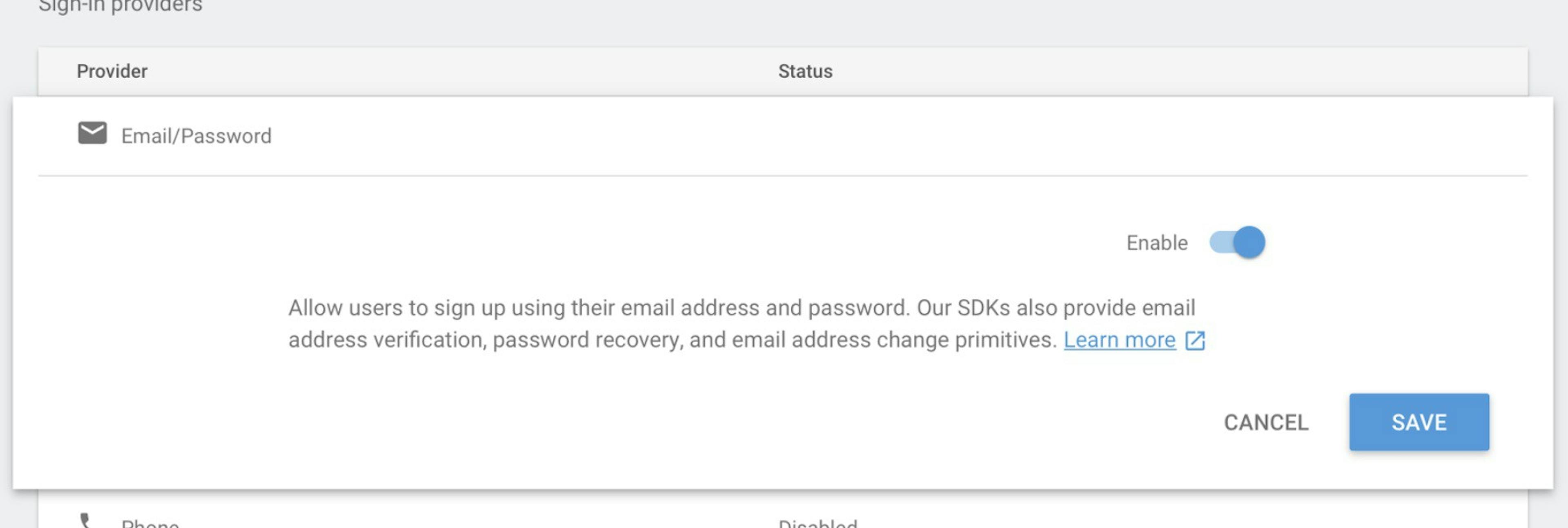Click the Phone provider handset icon
The image size is (1568, 528).
tap(87, 521)
